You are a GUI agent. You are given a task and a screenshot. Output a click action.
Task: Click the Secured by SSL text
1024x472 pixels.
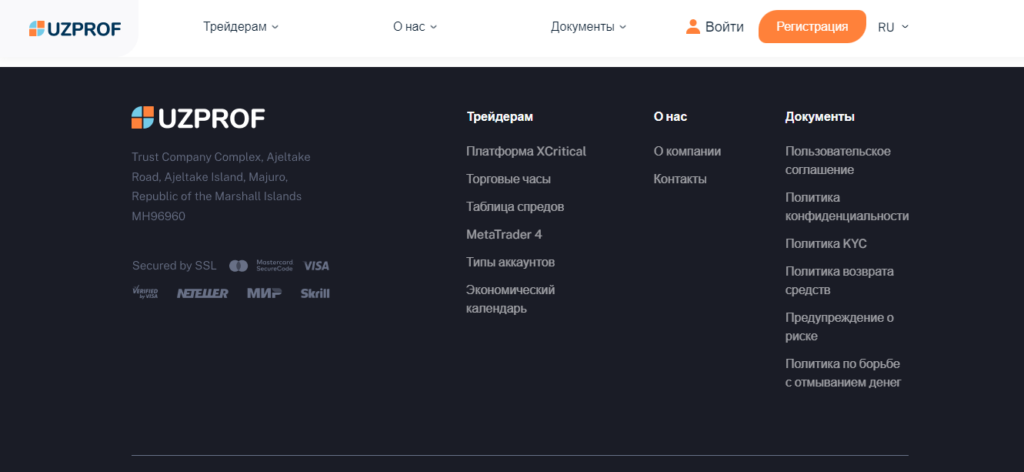[174, 266]
